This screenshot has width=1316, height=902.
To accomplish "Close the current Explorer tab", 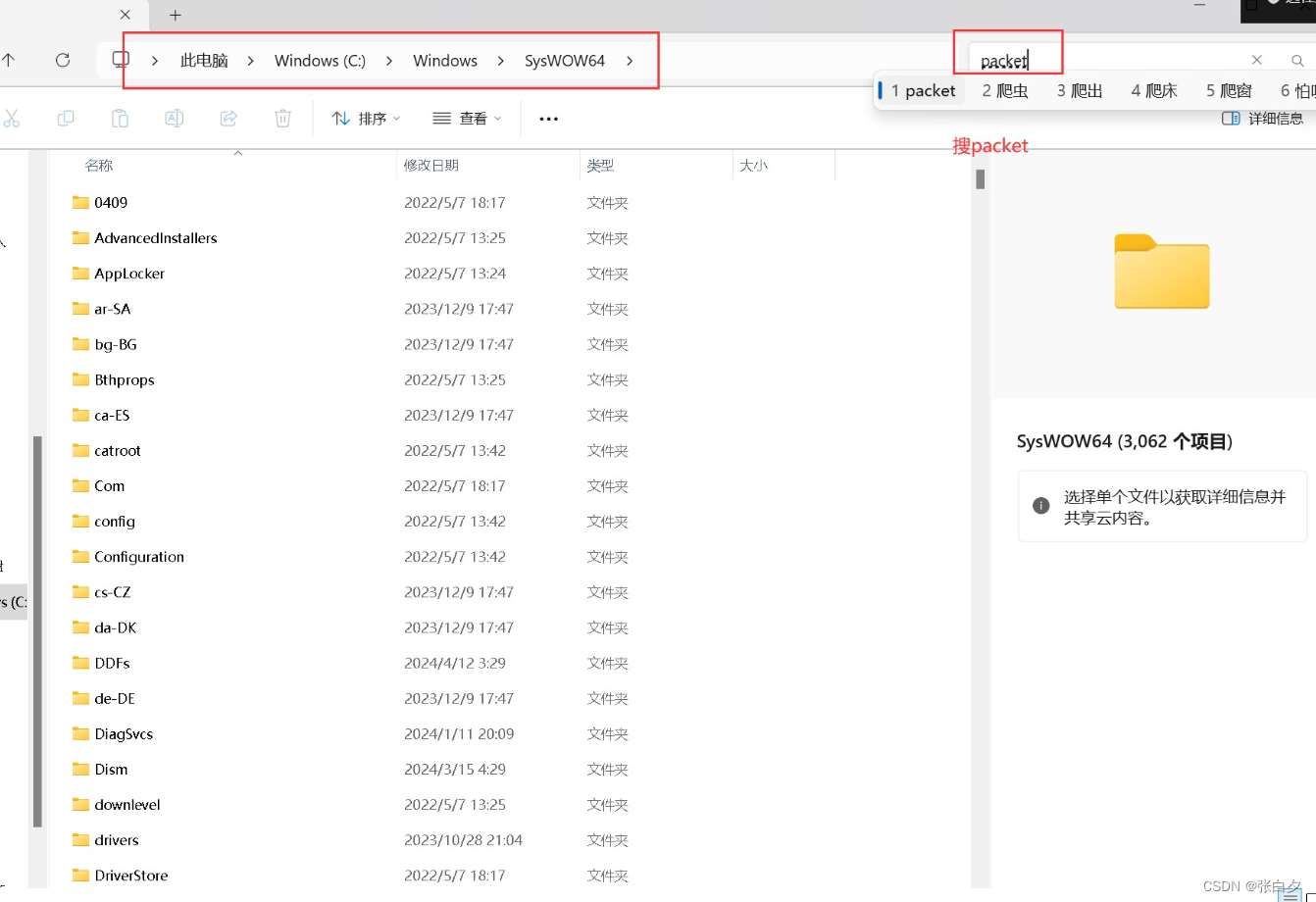I will (126, 15).
